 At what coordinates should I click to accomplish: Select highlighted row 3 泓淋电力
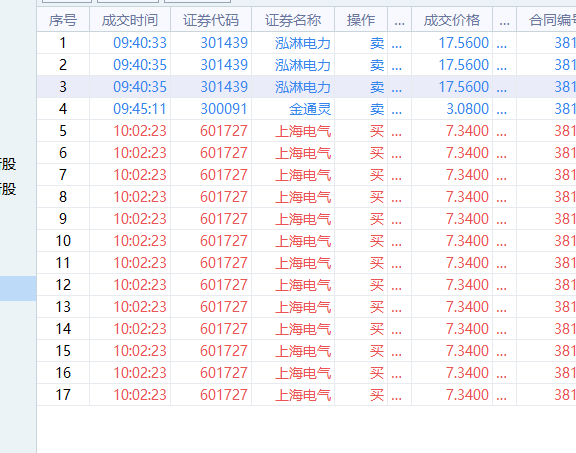pos(306,87)
